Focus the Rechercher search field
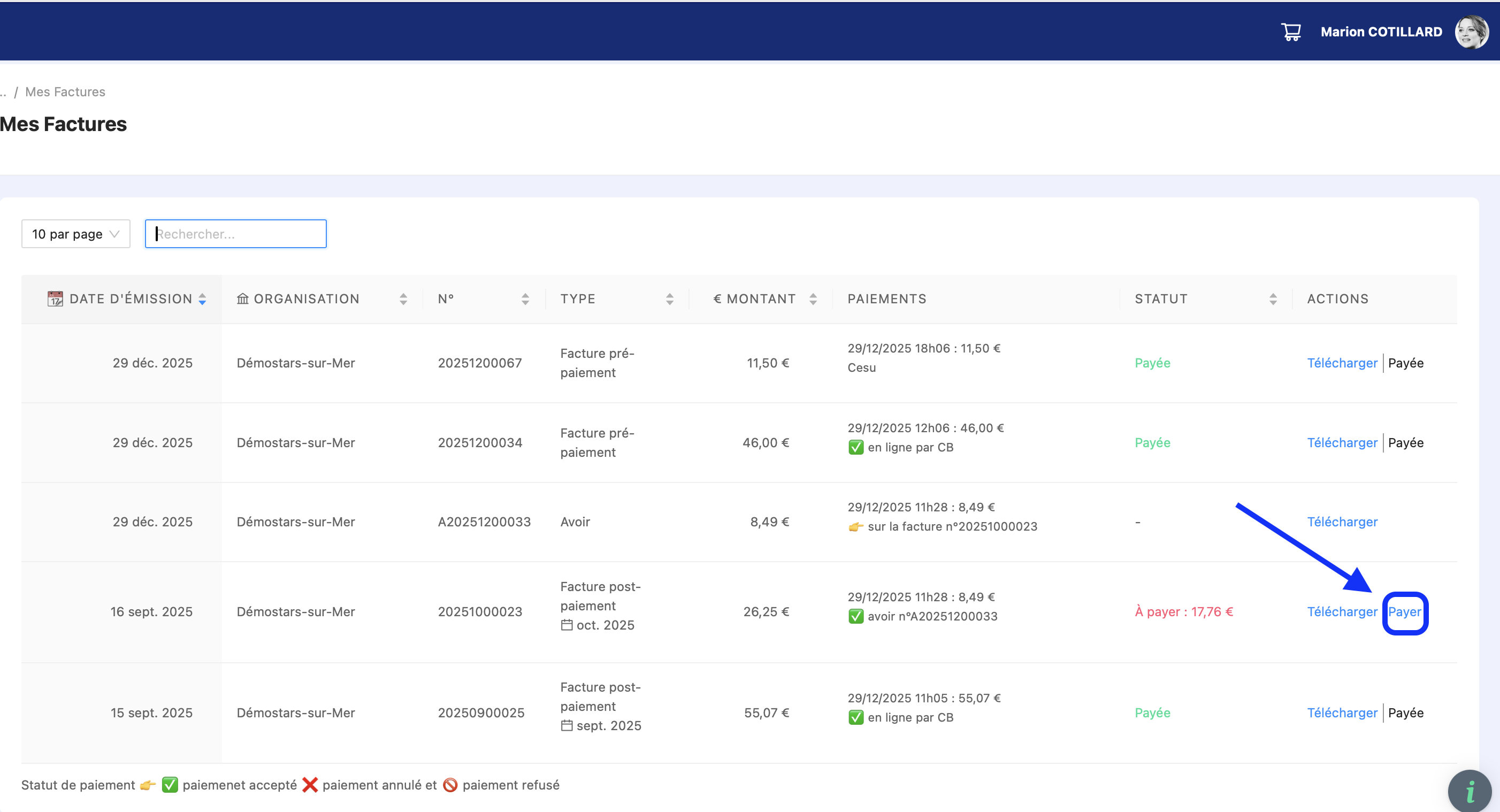This screenshot has height=812, width=1500. point(236,234)
